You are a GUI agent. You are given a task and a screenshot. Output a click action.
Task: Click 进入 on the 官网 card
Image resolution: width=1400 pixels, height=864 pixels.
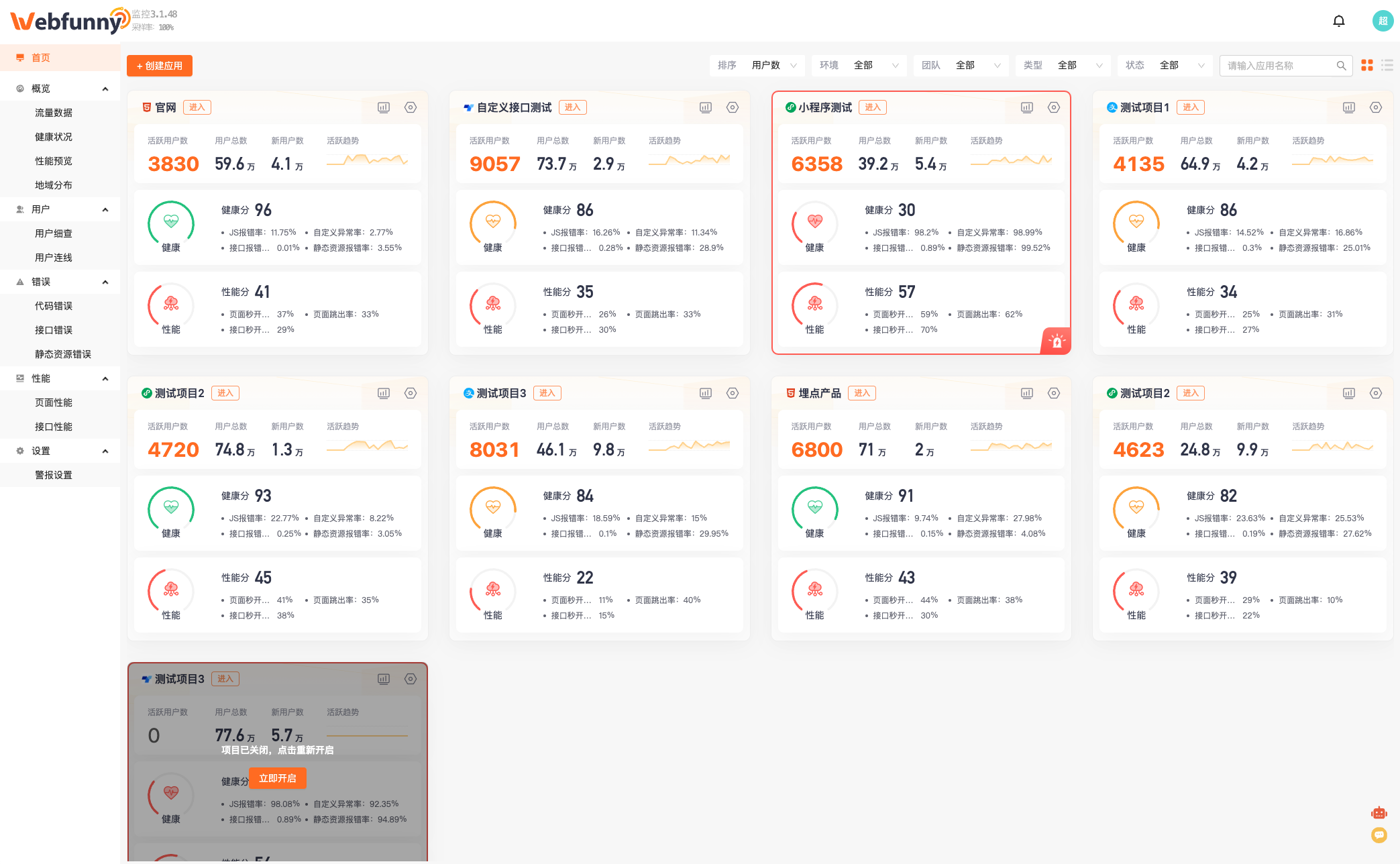click(x=197, y=107)
